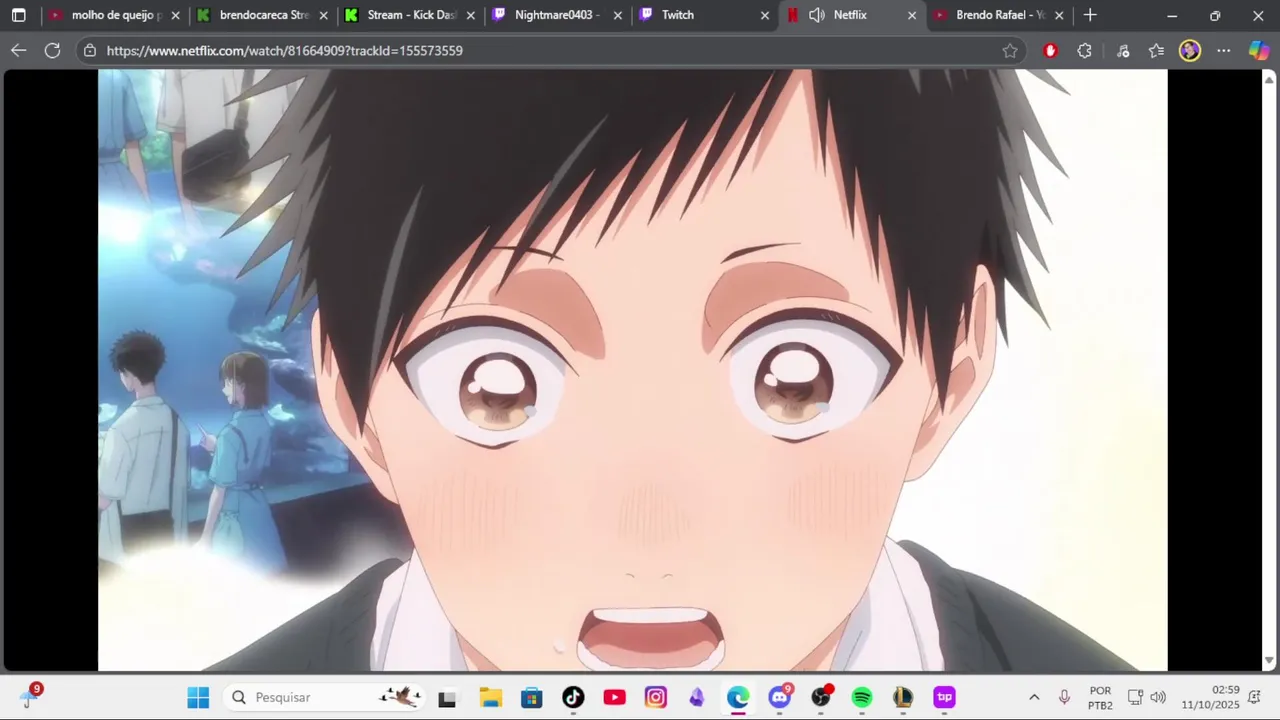Add this page to favorites star
Viewport: 1280px width, 720px height.
(1010, 50)
